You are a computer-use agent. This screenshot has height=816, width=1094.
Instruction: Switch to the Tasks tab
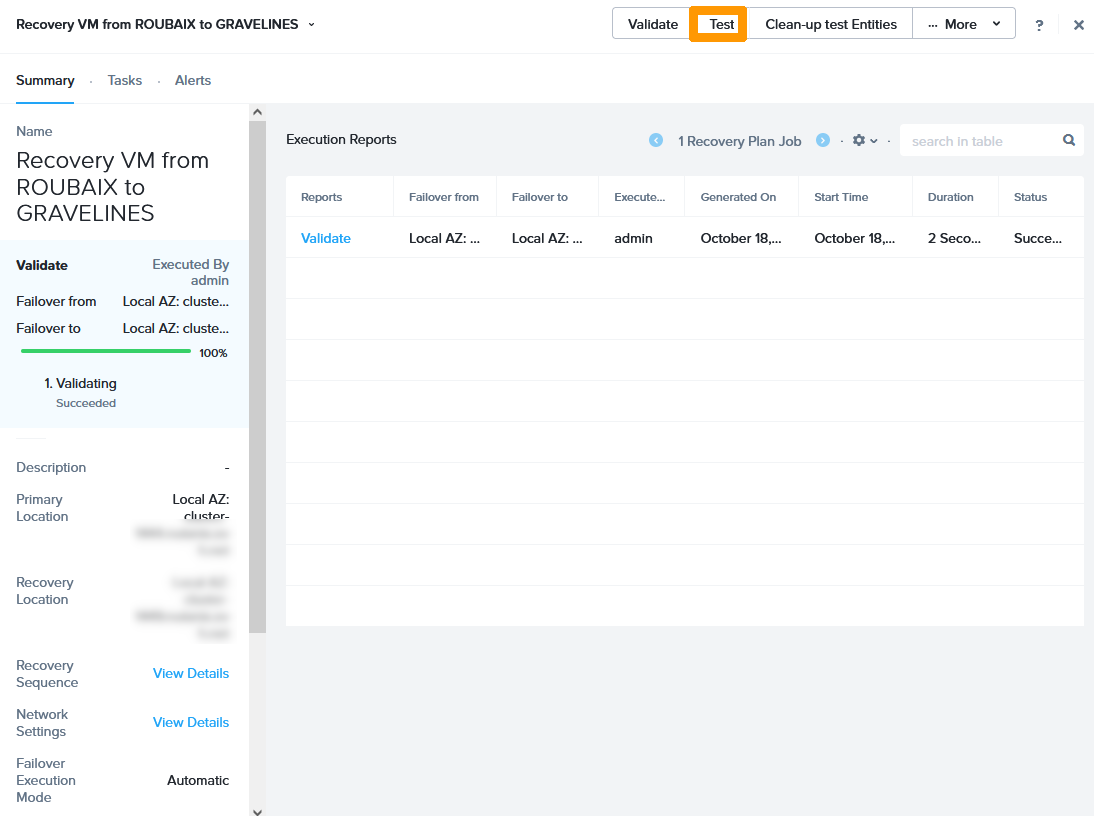click(x=125, y=80)
